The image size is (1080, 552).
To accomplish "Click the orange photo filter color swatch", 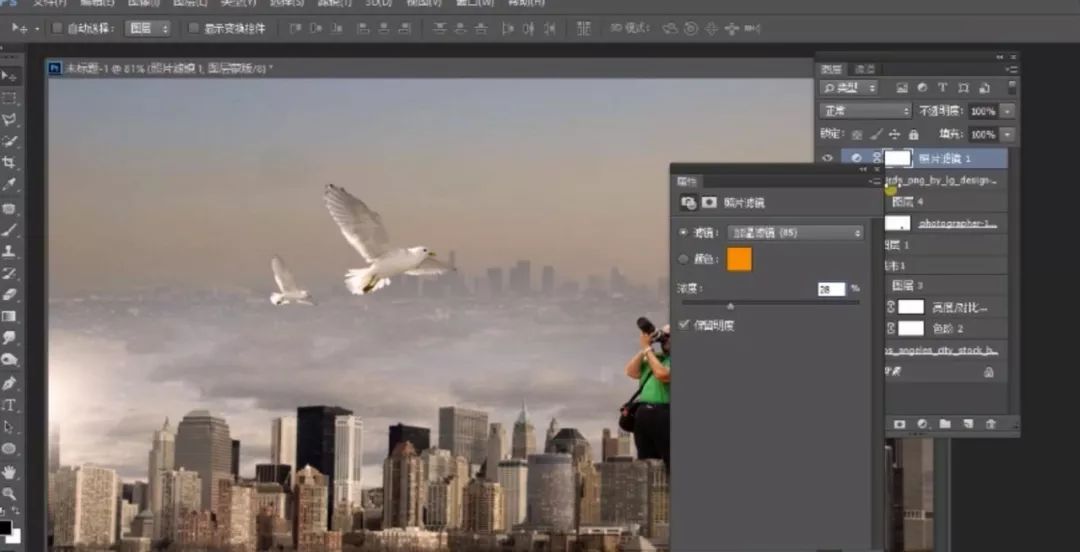I will (x=739, y=259).
